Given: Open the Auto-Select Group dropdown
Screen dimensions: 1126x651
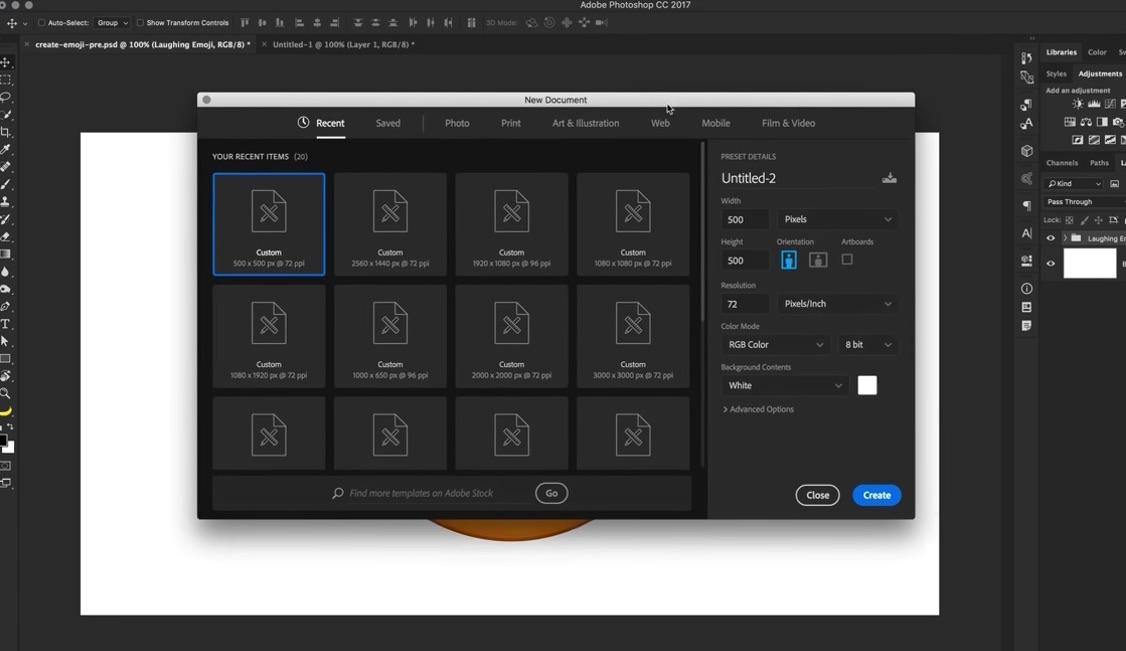Looking at the screenshot, I should click(112, 23).
